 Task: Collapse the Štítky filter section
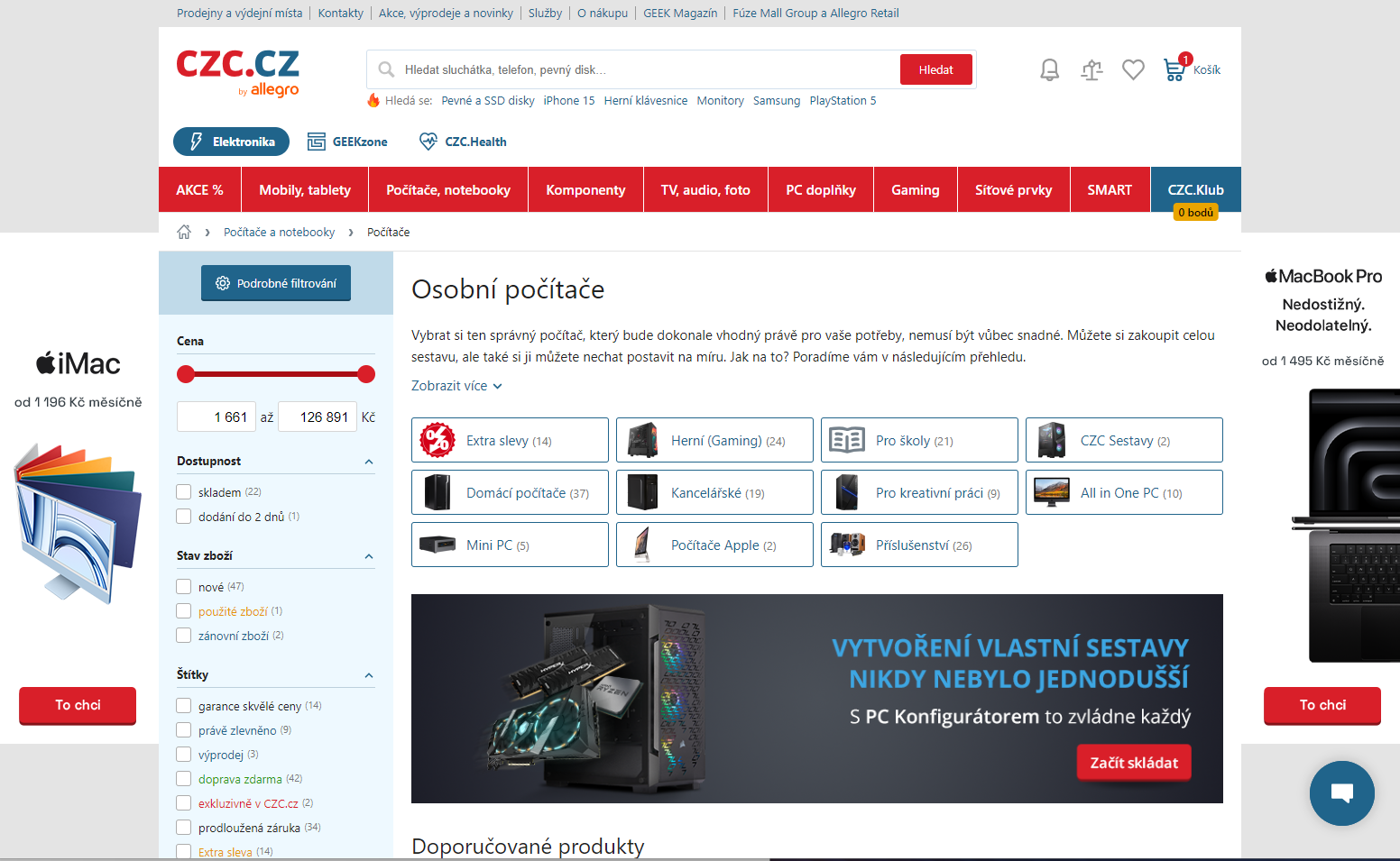pyautogui.click(x=369, y=675)
